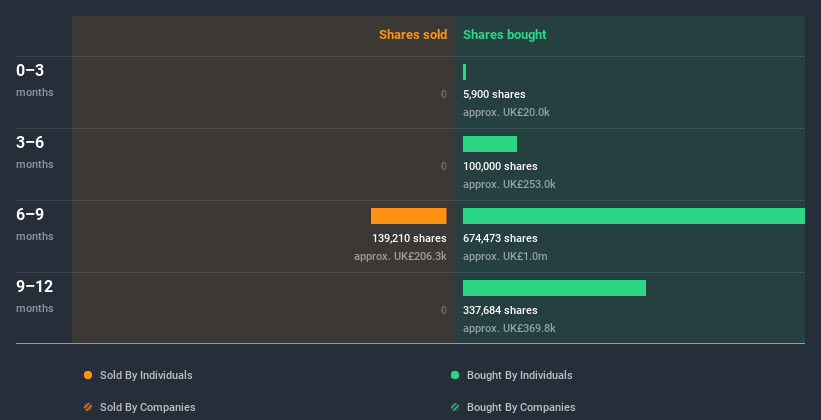The width and height of the screenshot is (821, 420).
Task: Select the Sold By Companies legend label
Action: coord(148,407)
